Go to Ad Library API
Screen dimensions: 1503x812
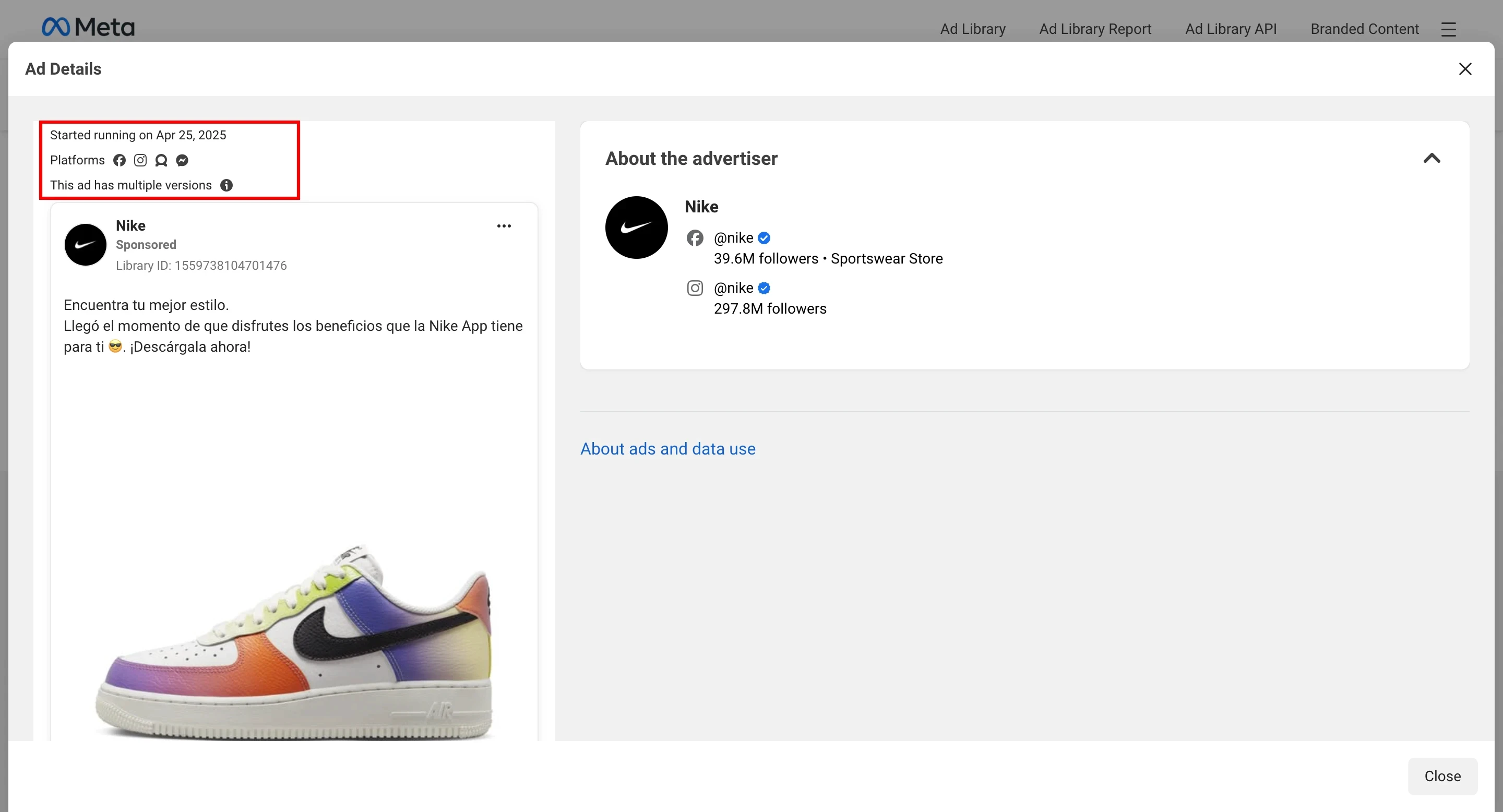1231,29
